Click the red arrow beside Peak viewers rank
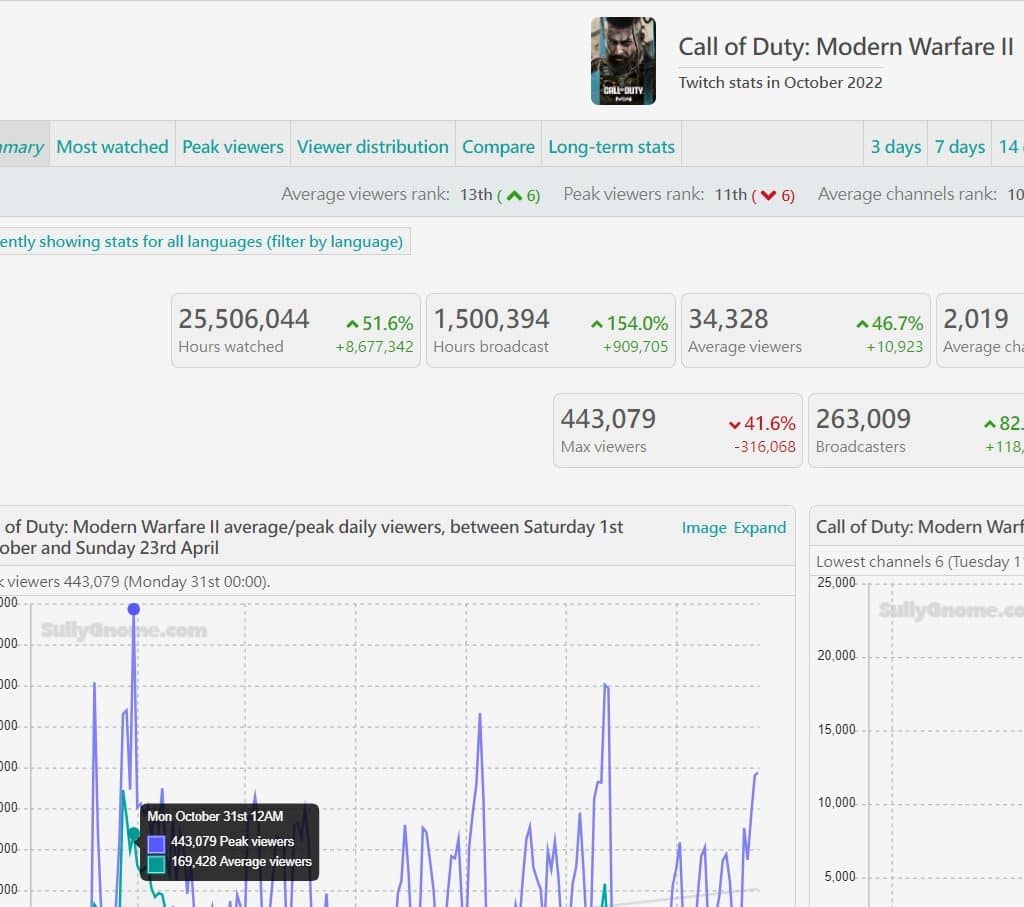This screenshot has width=1024, height=907. coord(768,196)
